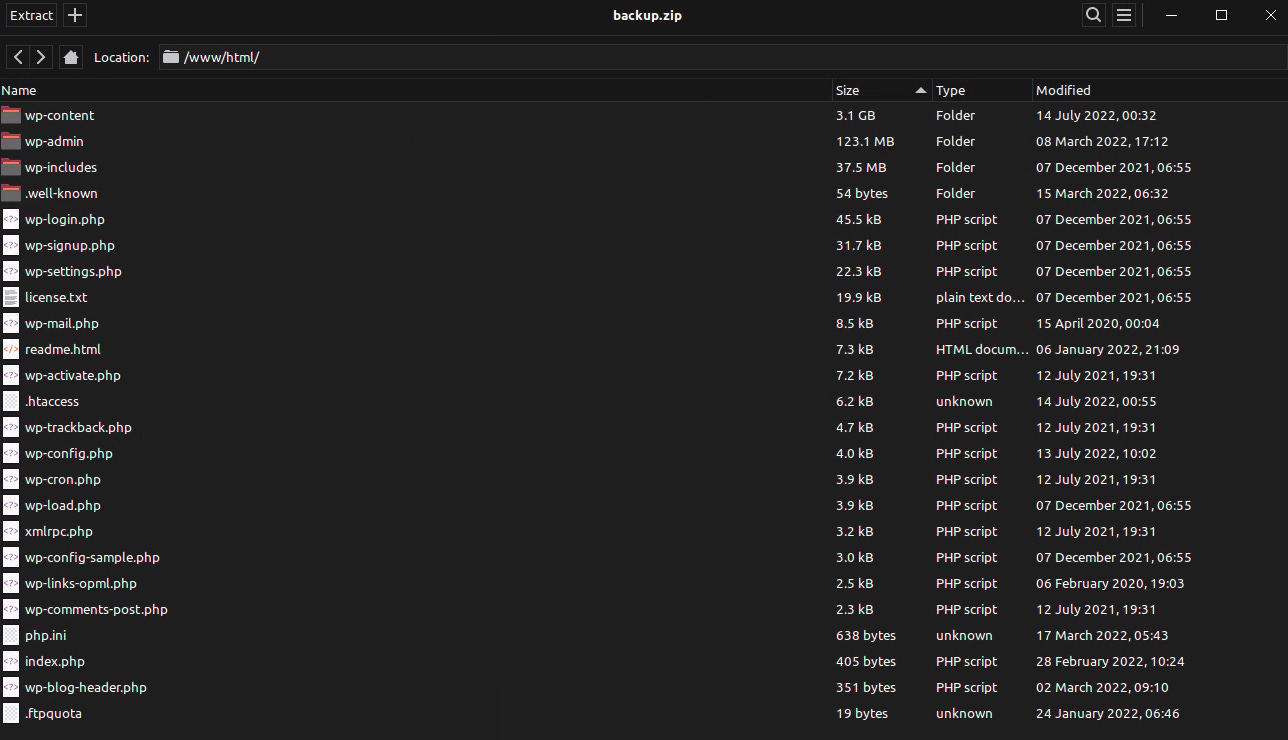The width and height of the screenshot is (1288, 740).
Task: Click the 123.1 MB size value
Action: coord(865,141)
